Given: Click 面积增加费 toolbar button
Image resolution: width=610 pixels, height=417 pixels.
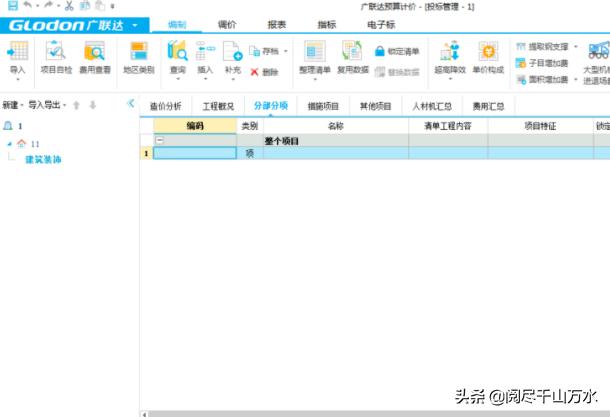Looking at the screenshot, I should point(542,79).
